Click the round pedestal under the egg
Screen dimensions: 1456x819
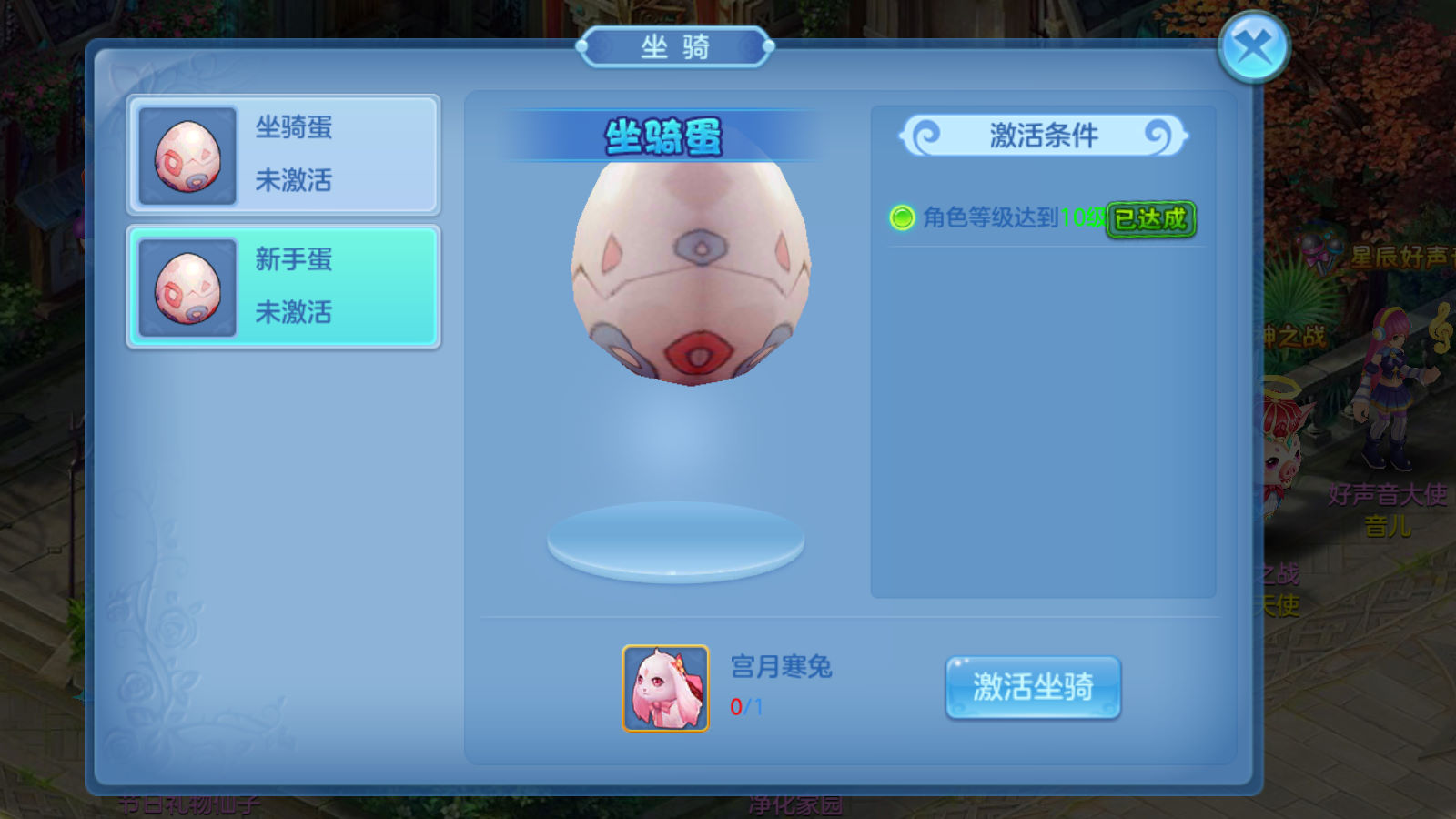tap(675, 541)
